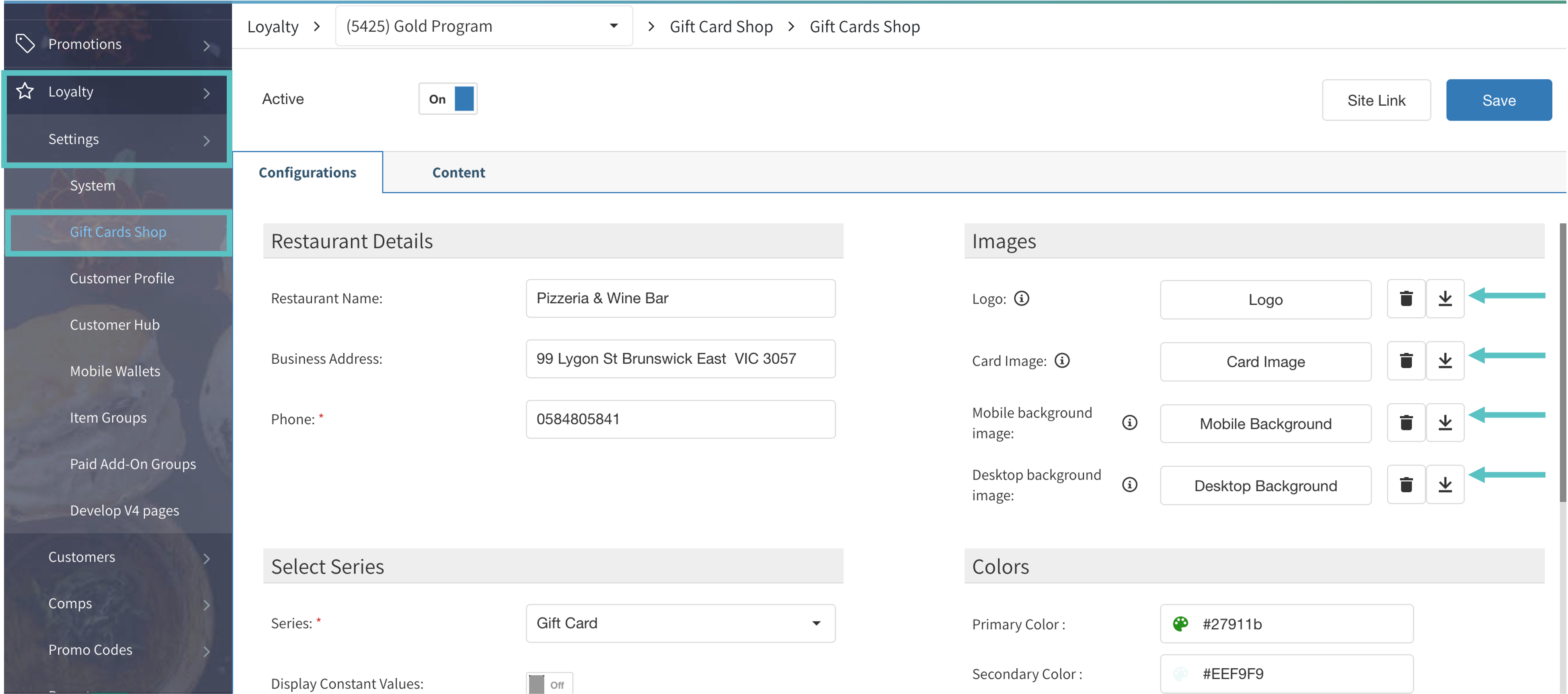This screenshot has height=694, width=1568.
Task: Enable Display Constant Values toggle
Action: 549,684
